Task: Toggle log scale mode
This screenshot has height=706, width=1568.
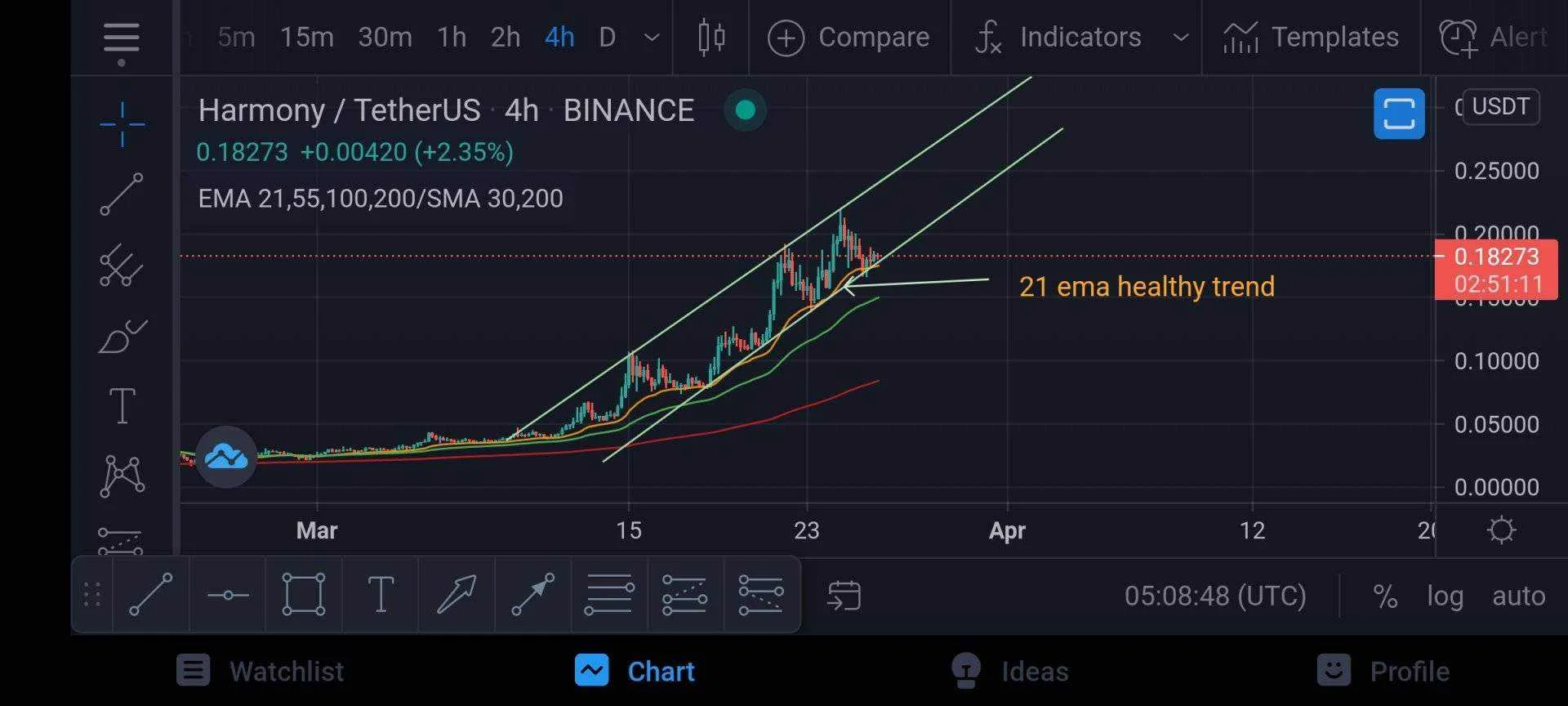Action: (1445, 597)
